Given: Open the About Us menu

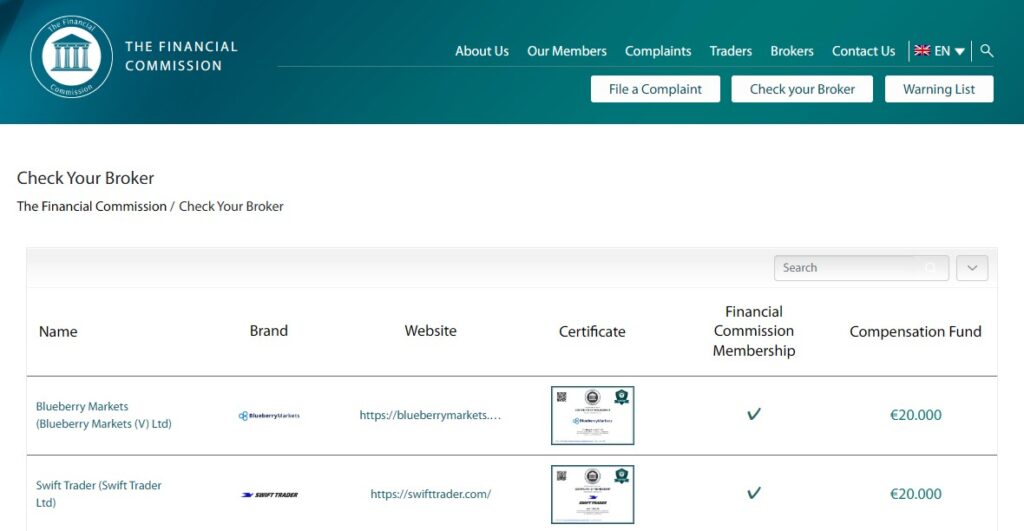Looking at the screenshot, I should 482,51.
